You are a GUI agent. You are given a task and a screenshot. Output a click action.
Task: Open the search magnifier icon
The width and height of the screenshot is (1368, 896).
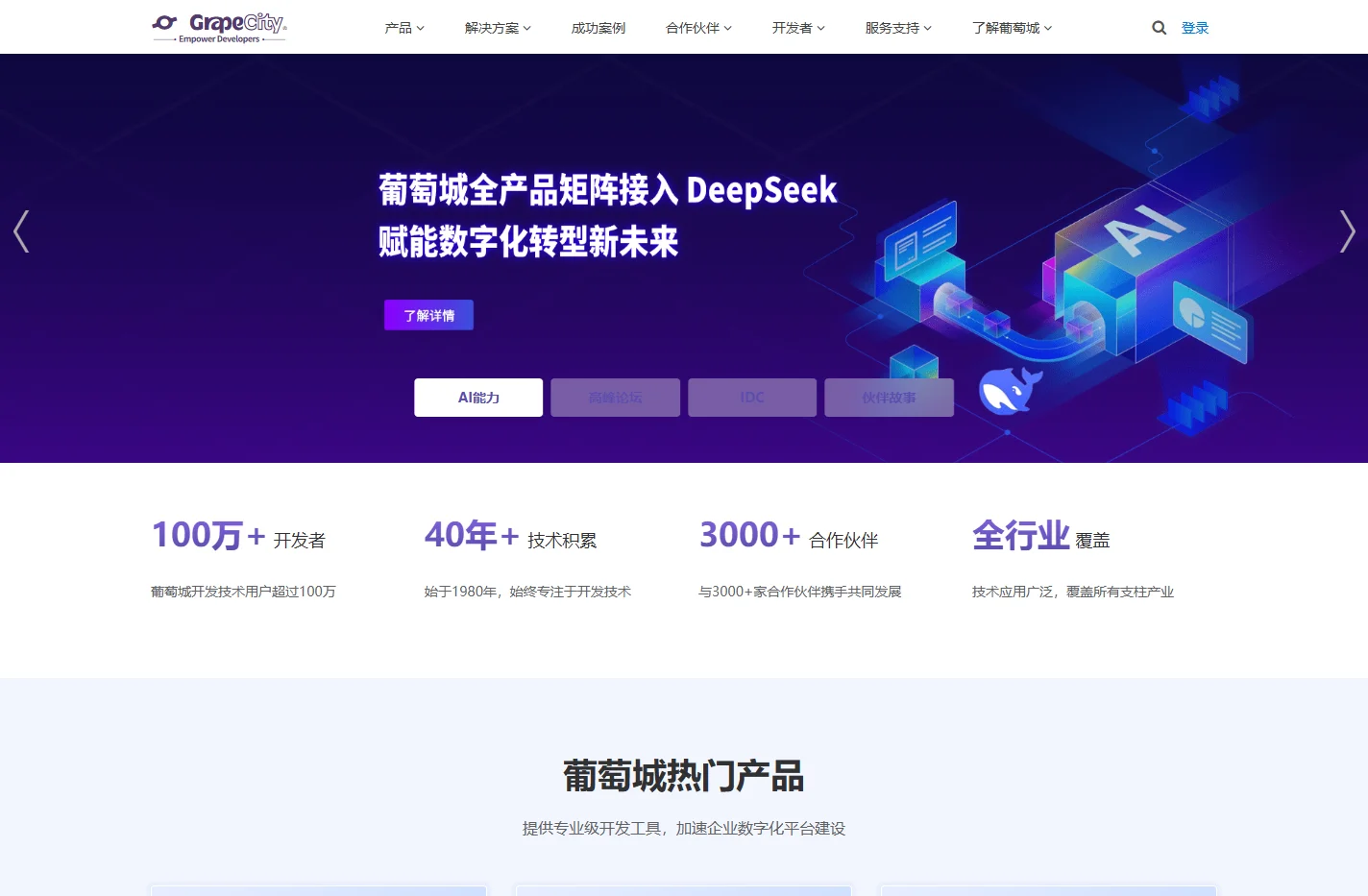tap(1160, 28)
